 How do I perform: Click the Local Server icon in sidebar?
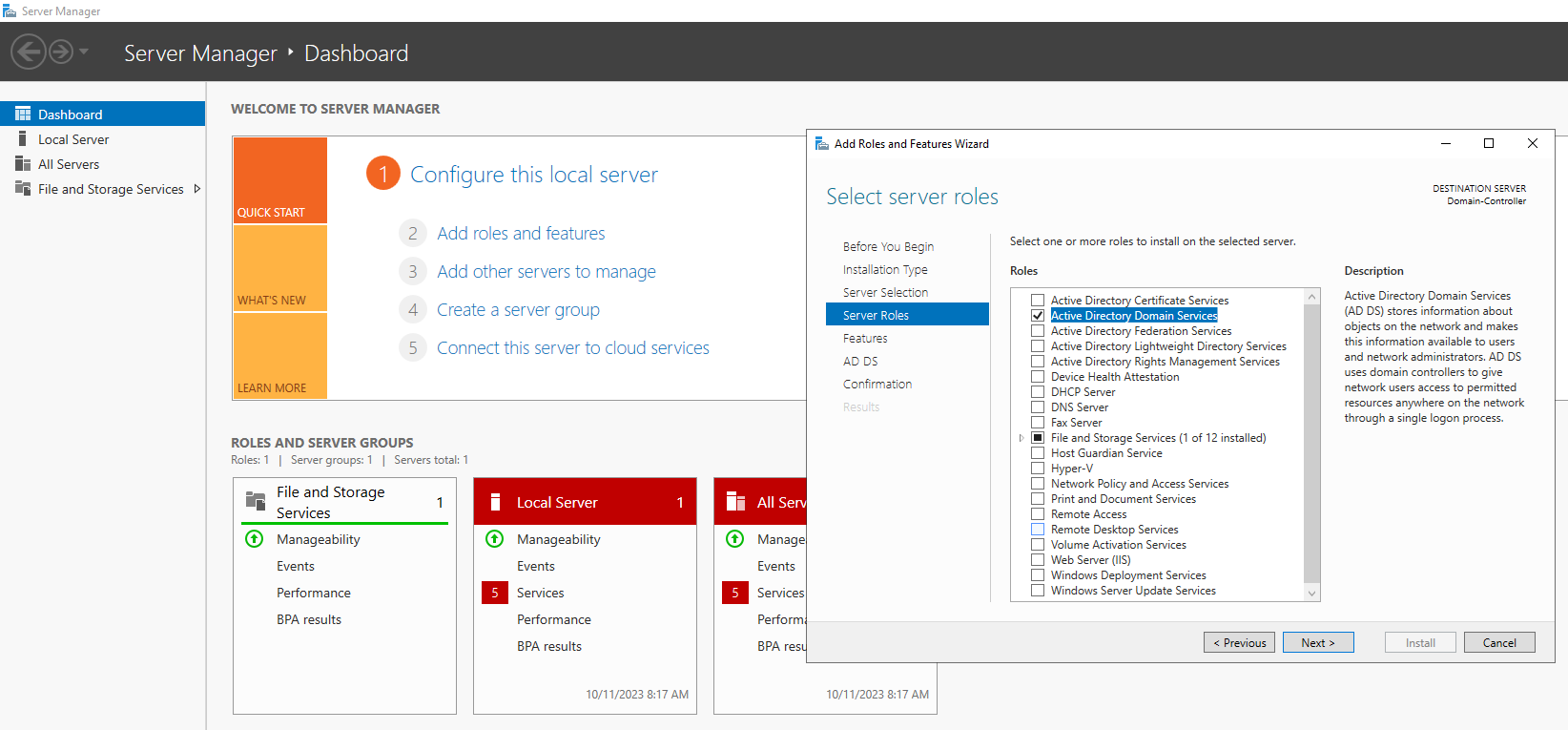pyautogui.click(x=23, y=139)
